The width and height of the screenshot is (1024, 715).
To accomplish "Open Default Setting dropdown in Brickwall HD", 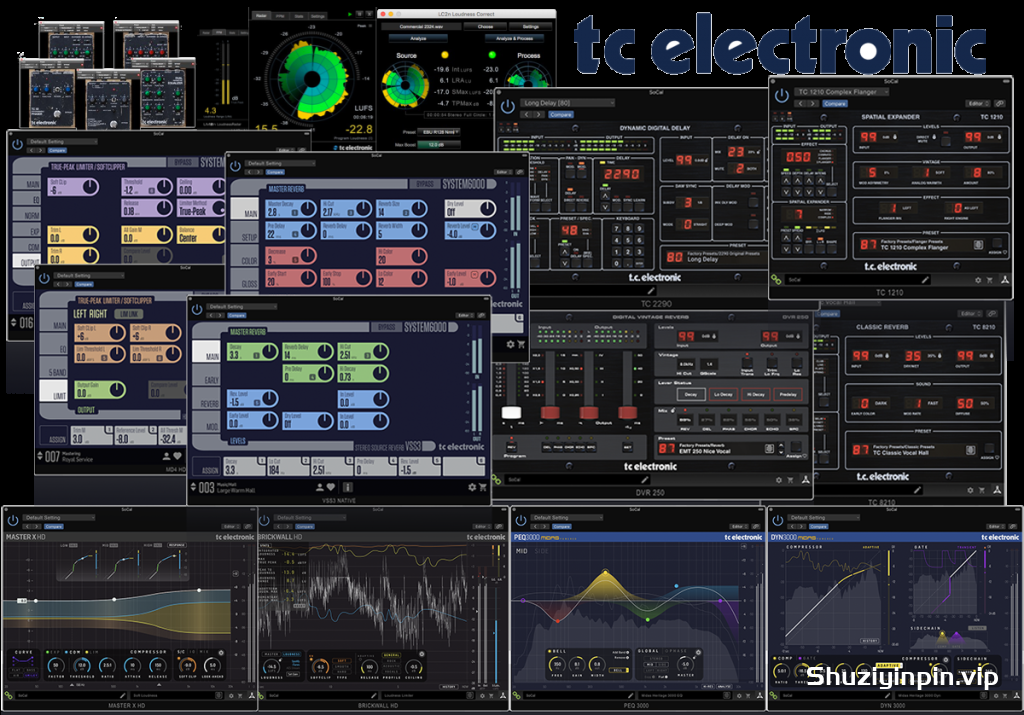I will point(312,517).
